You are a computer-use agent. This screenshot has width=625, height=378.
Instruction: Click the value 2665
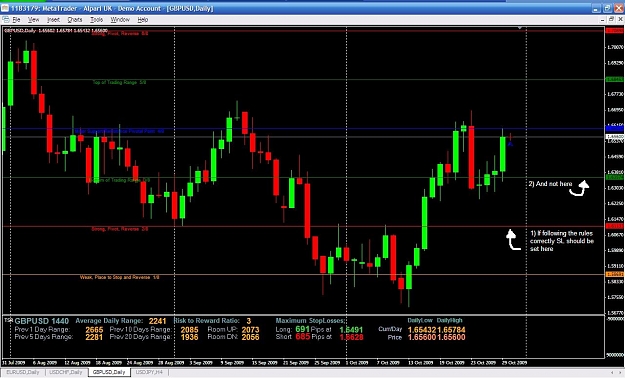coord(94,330)
